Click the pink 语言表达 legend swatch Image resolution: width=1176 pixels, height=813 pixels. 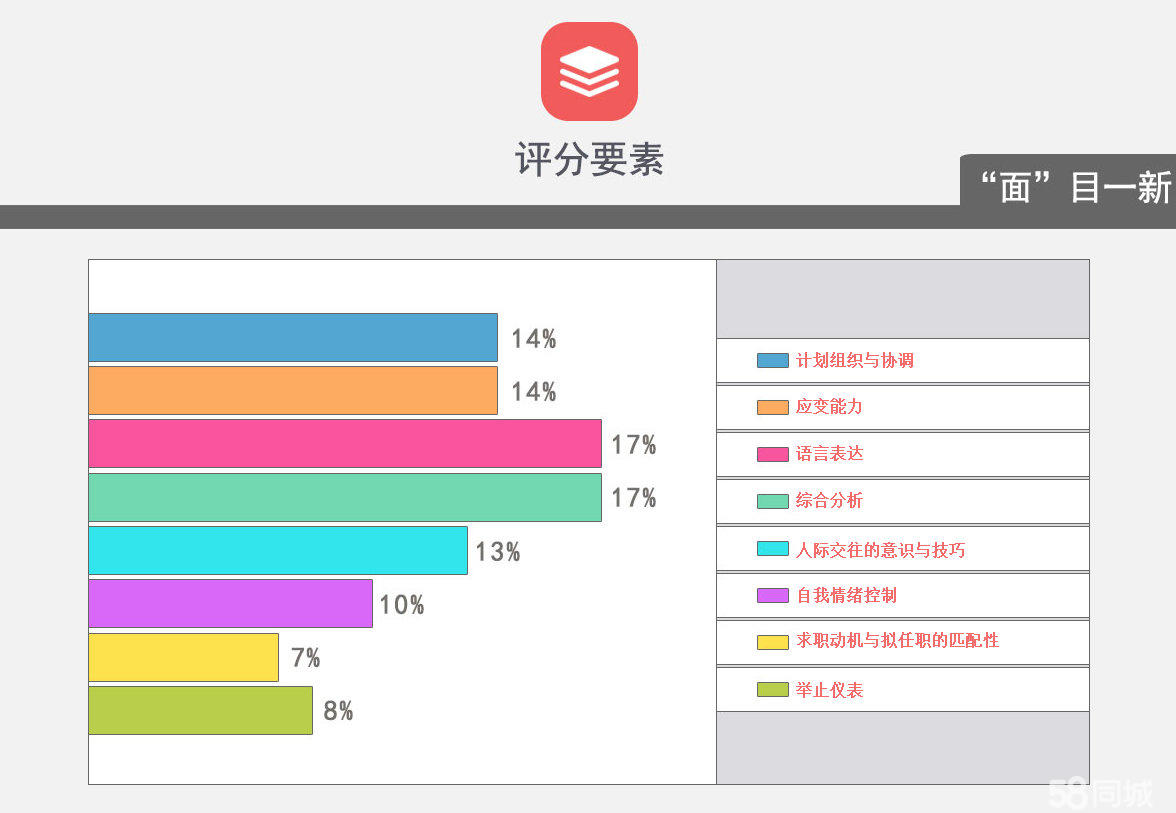tap(772, 454)
